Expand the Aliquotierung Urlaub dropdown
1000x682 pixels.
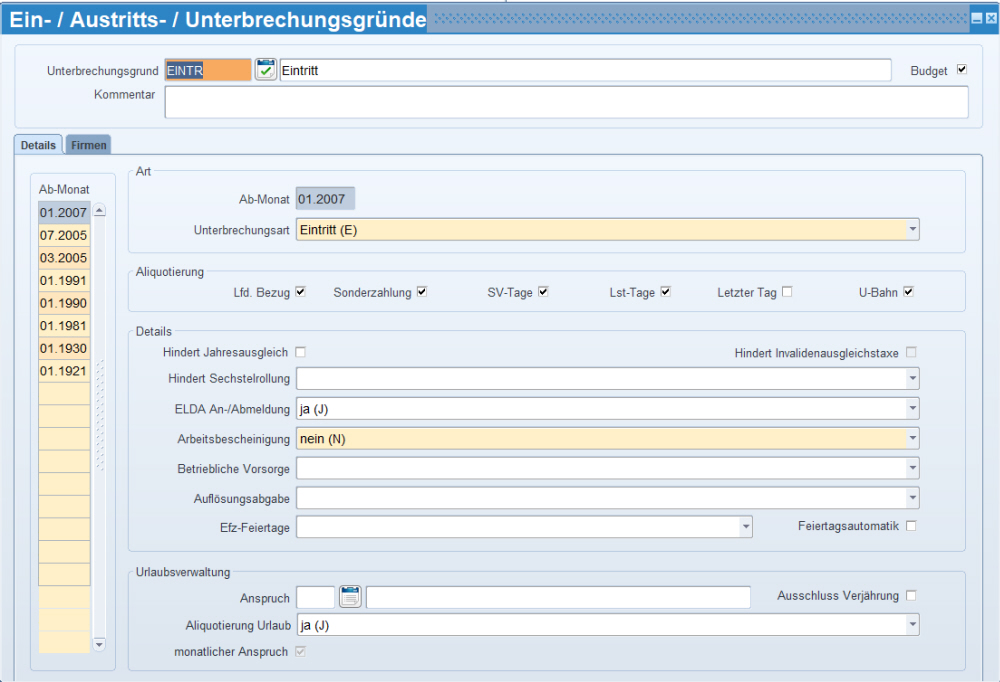point(912,625)
